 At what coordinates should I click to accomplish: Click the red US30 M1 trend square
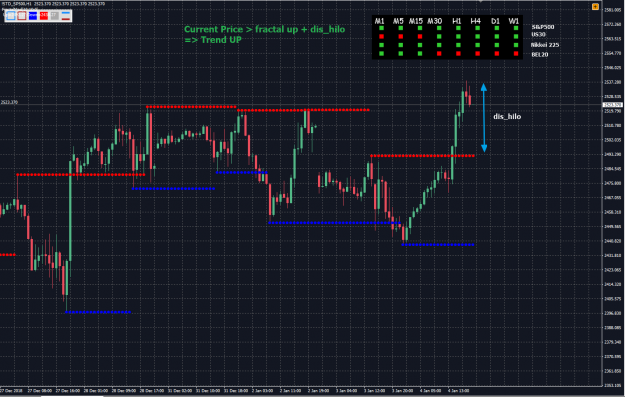(381, 37)
